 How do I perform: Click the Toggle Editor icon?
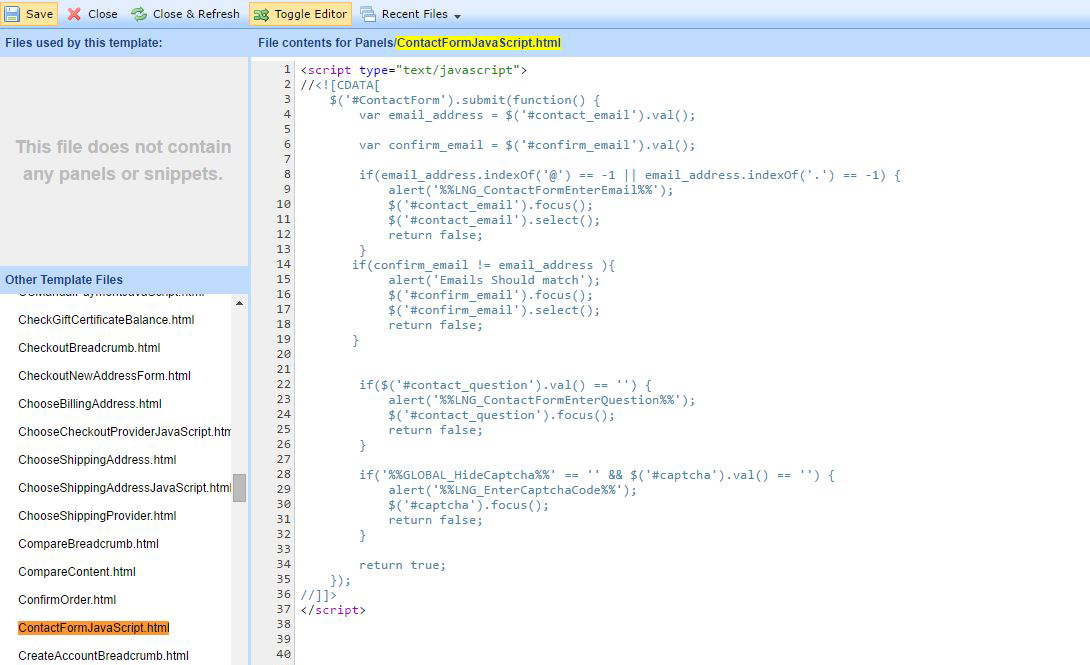[x=261, y=15]
